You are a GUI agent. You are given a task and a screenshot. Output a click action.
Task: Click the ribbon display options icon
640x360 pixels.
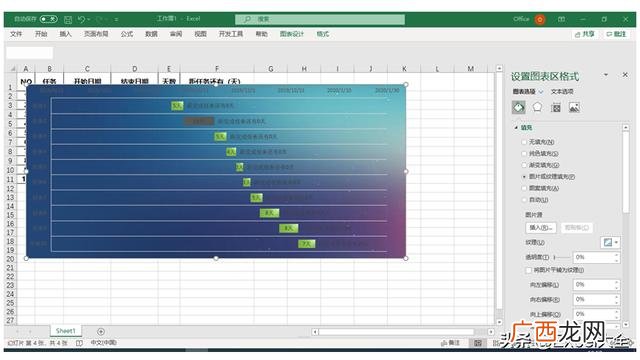[x=562, y=19]
